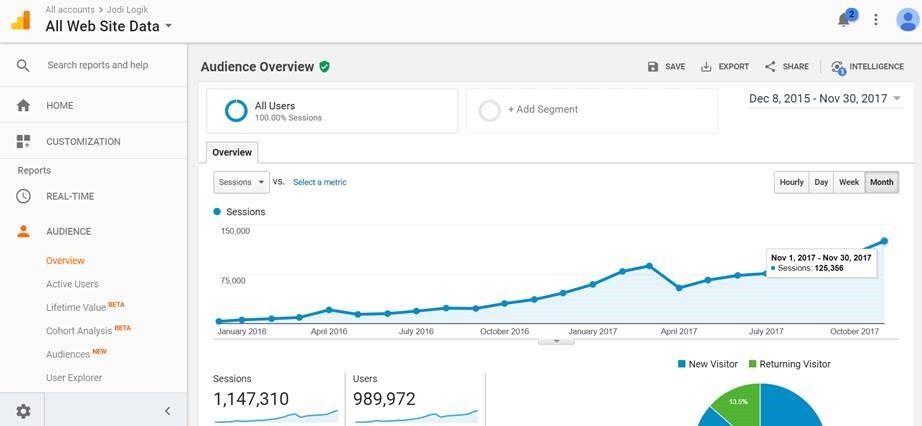Share the Audience Overview report
The image size is (922, 426).
tap(770, 67)
